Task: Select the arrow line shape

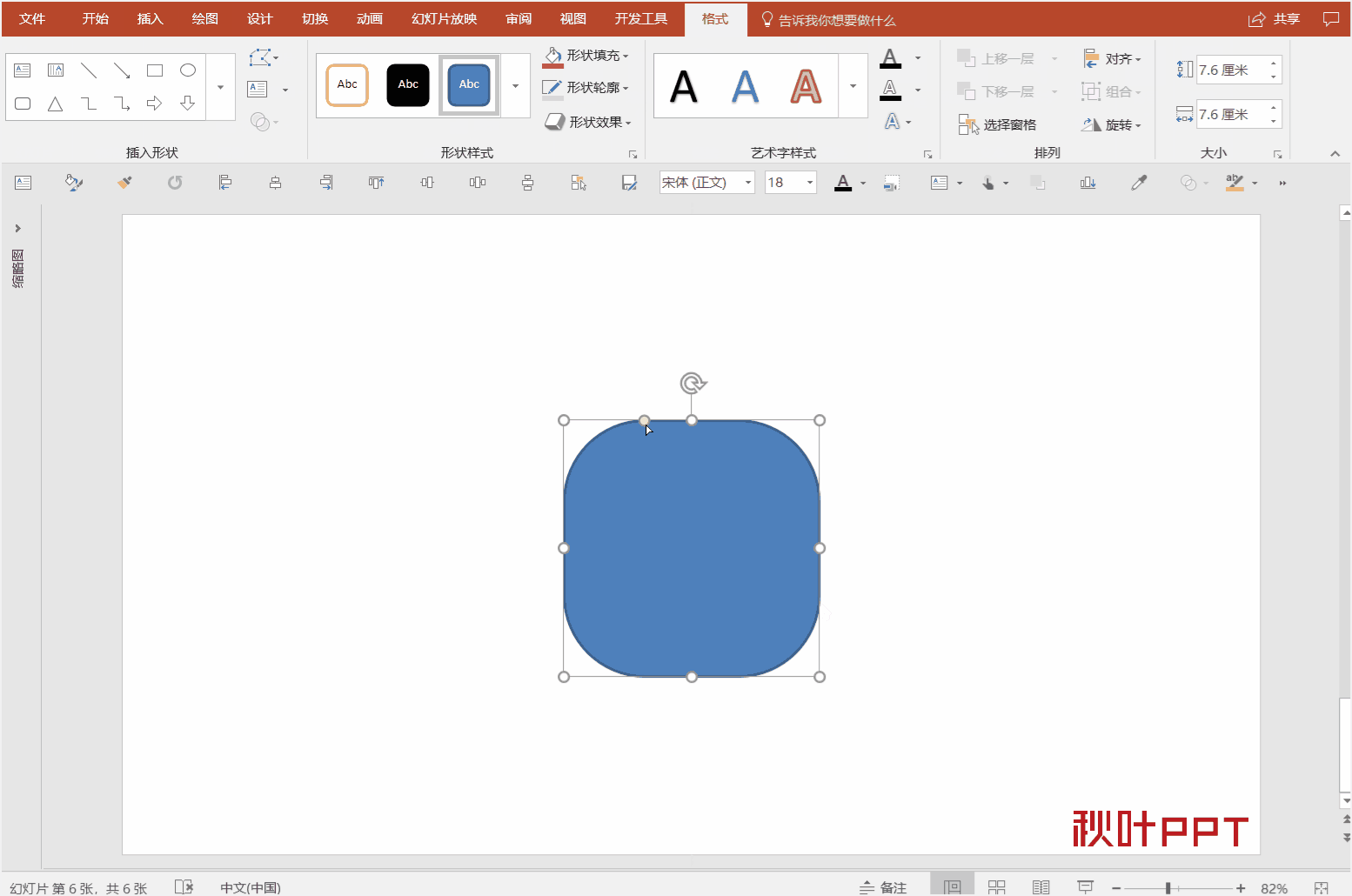Action: pos(122,70)
